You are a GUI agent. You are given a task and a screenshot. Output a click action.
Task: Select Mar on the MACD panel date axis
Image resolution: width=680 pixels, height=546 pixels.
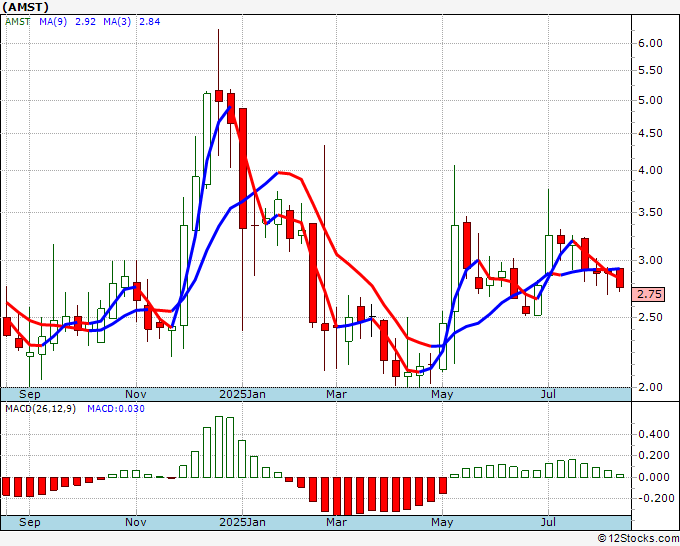tap(337, 522)
